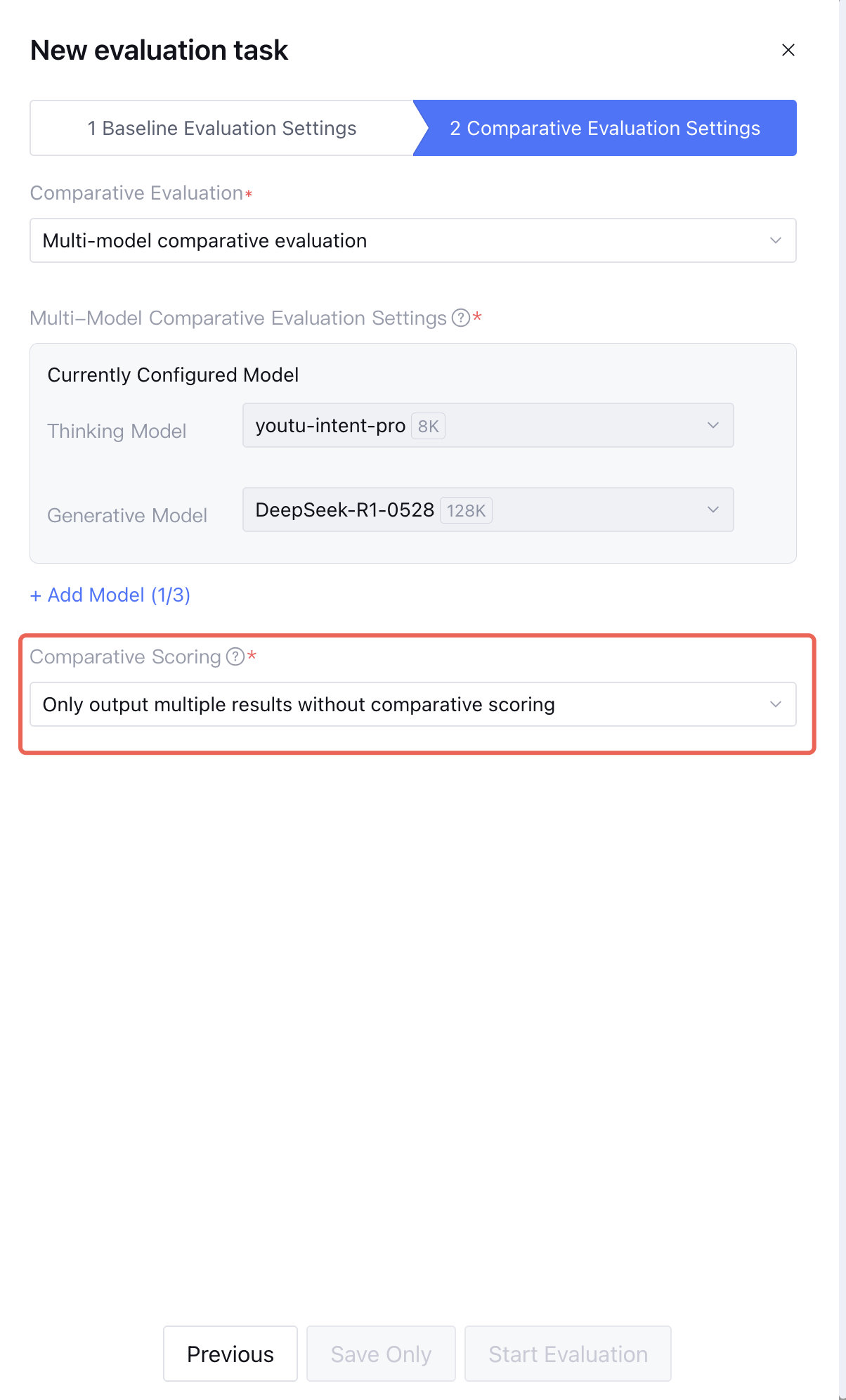This screenshot has height=1400, width=846.
Task: Click the Start Evaluation button
Action: tap(568, 1354)
